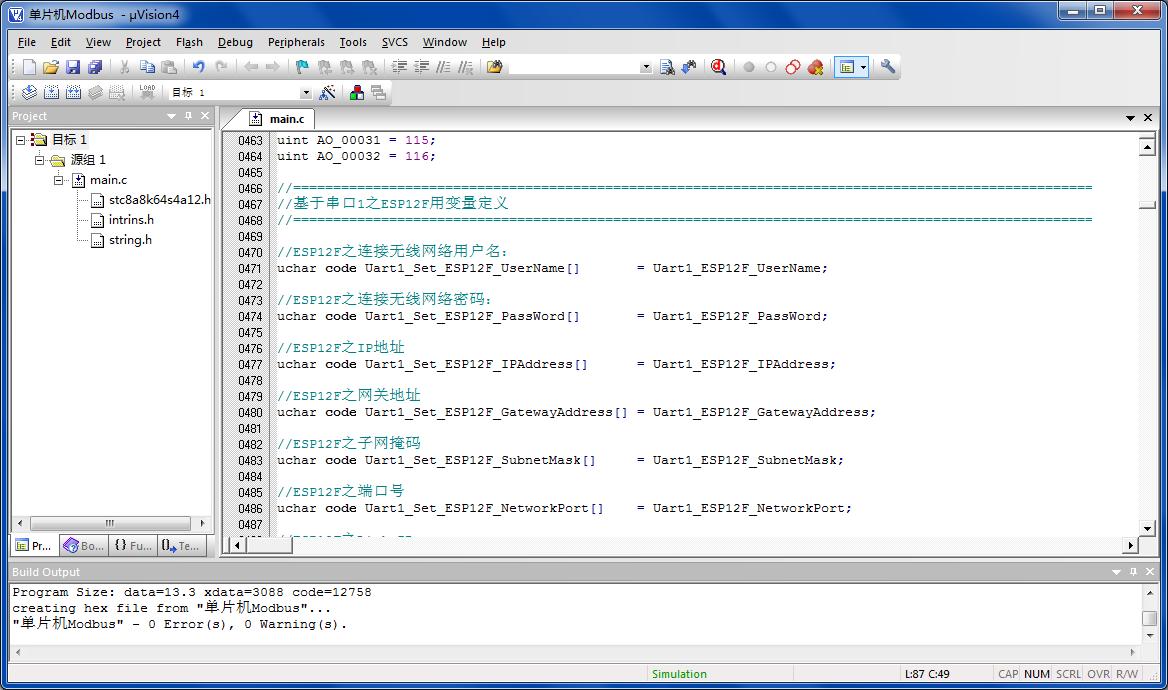Toggle a bookmark with the blue flag icon

pos(302,67)
